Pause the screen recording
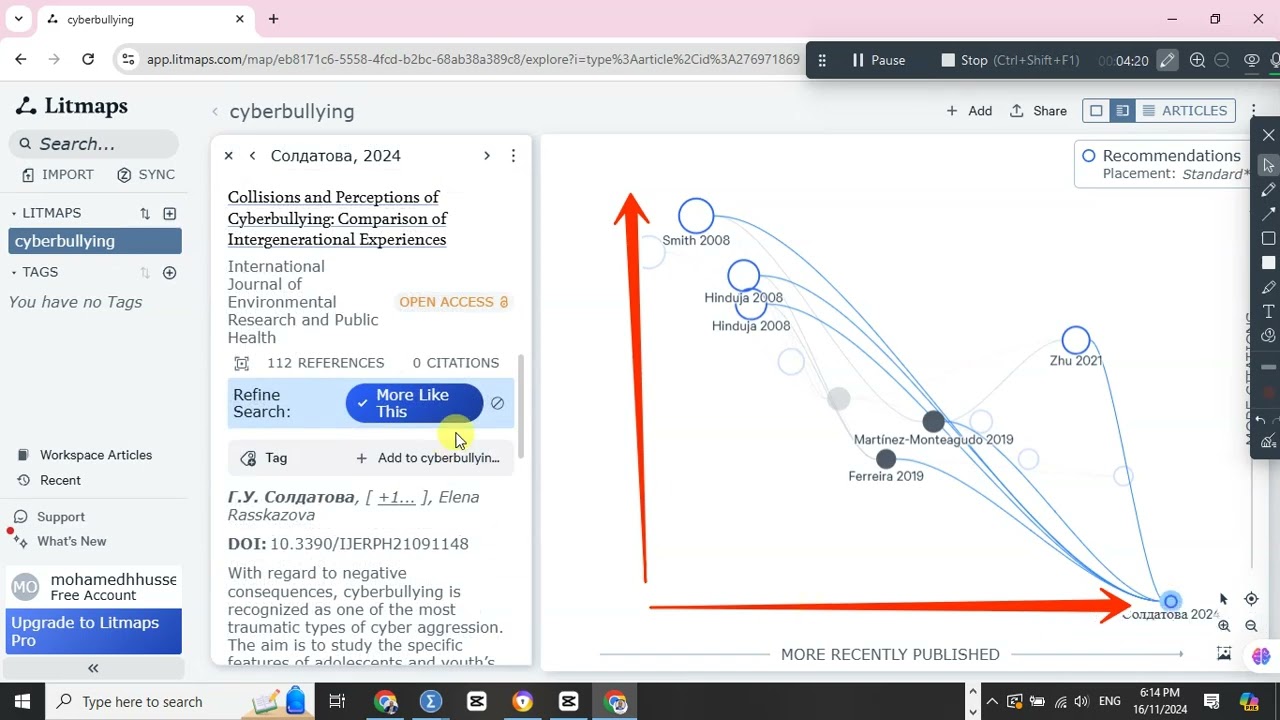 coord(878,60)
